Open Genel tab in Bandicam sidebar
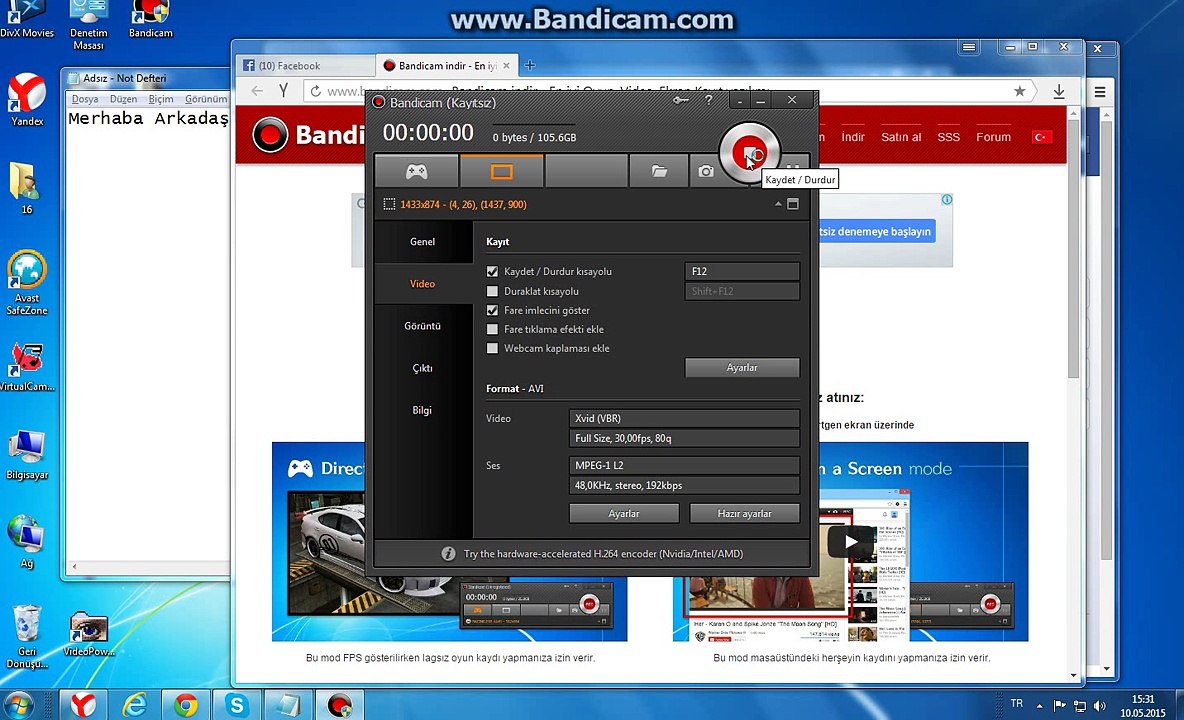Viewport: 1184px width, 720px height. pyautogui.click(x=422, y=242)
